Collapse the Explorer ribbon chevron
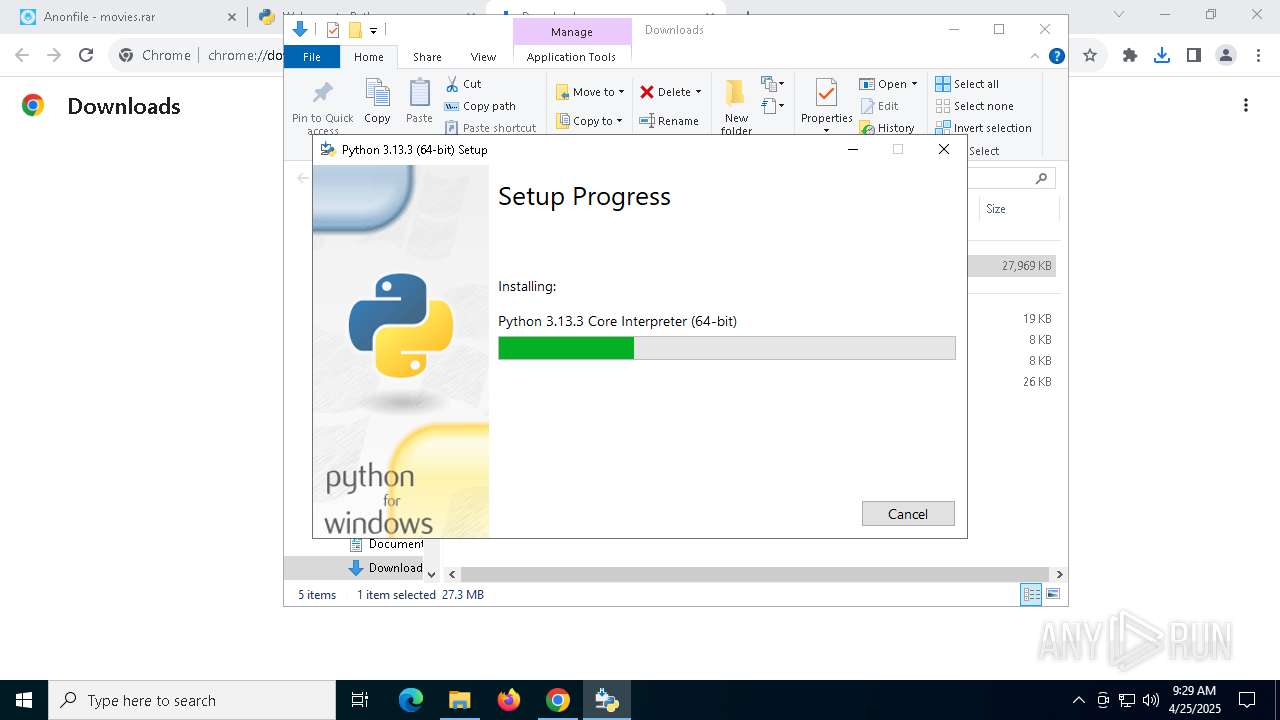 (1035, 57)
